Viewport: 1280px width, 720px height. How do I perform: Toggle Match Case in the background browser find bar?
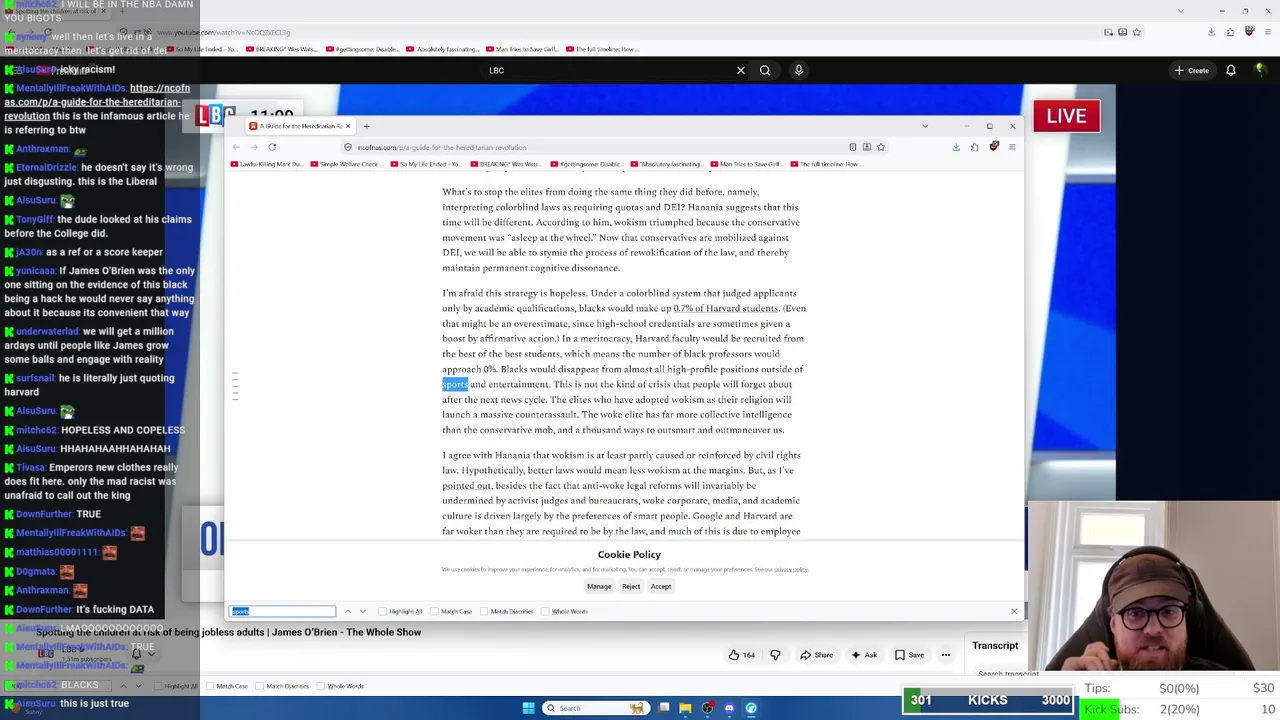227,686
